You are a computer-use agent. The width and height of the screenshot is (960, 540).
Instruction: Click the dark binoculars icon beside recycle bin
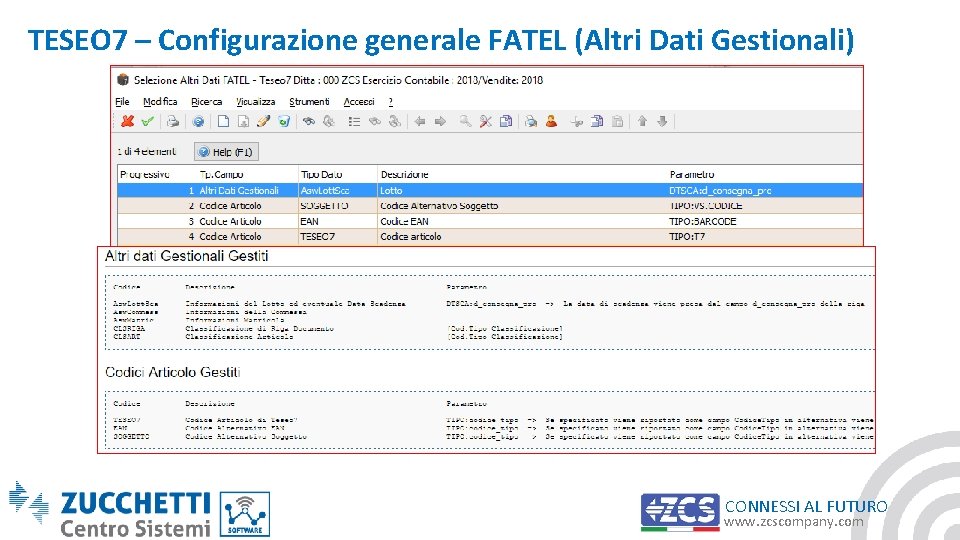point(309,121)
